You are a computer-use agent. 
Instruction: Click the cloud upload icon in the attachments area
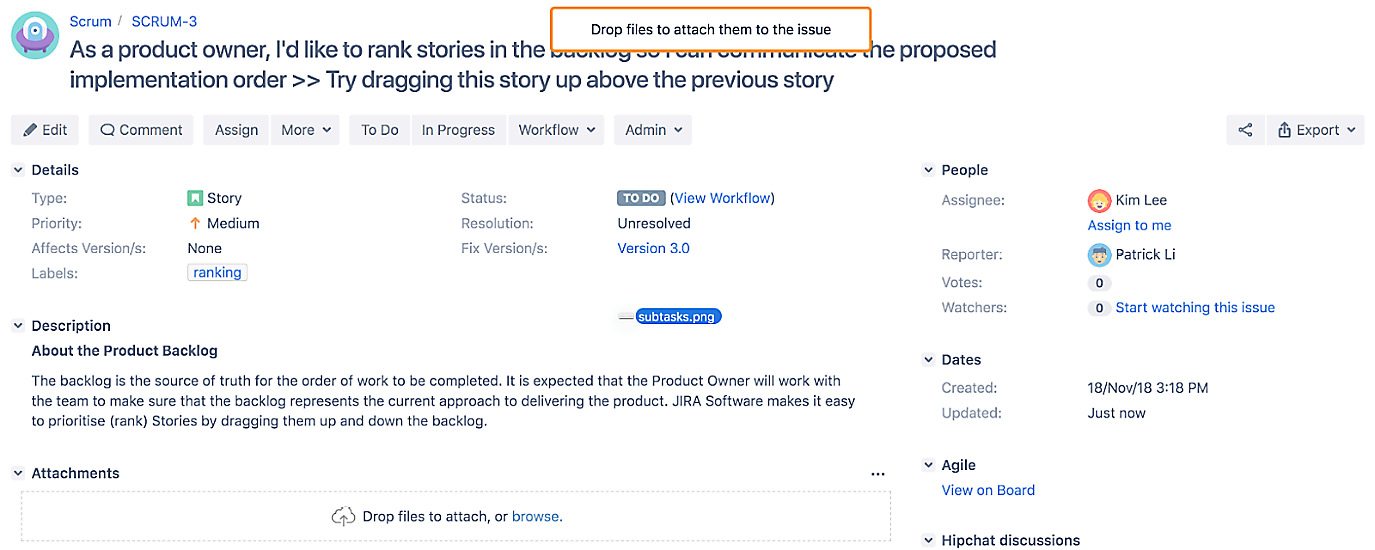[343, 517]
